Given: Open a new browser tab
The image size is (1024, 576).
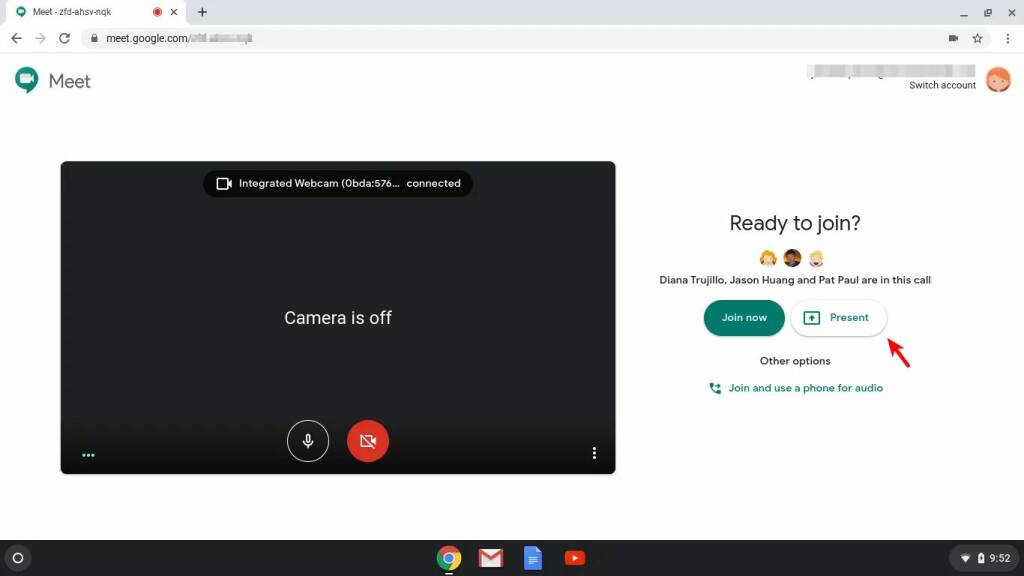Looking at the screenshot, I should click(202, 13).
